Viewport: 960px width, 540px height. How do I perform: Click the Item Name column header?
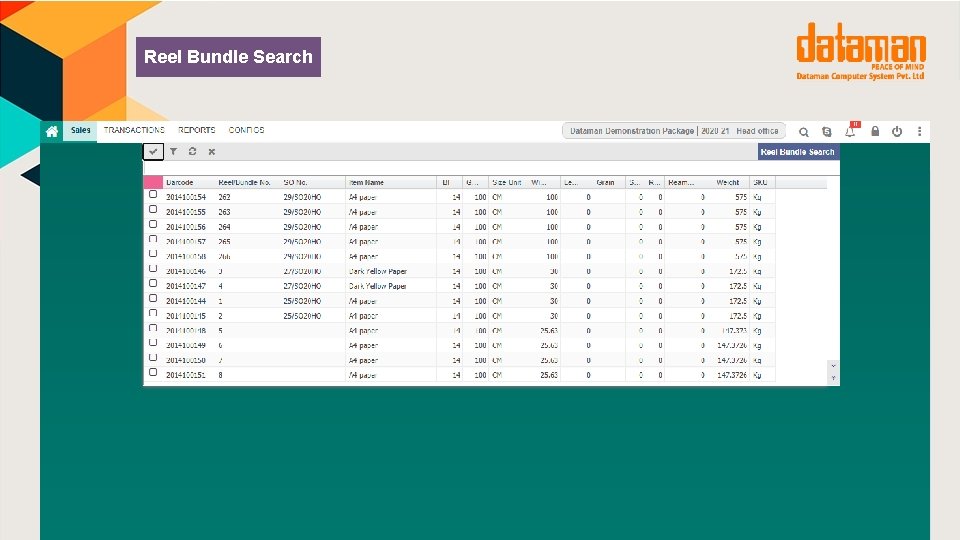[x=366, y=182]
